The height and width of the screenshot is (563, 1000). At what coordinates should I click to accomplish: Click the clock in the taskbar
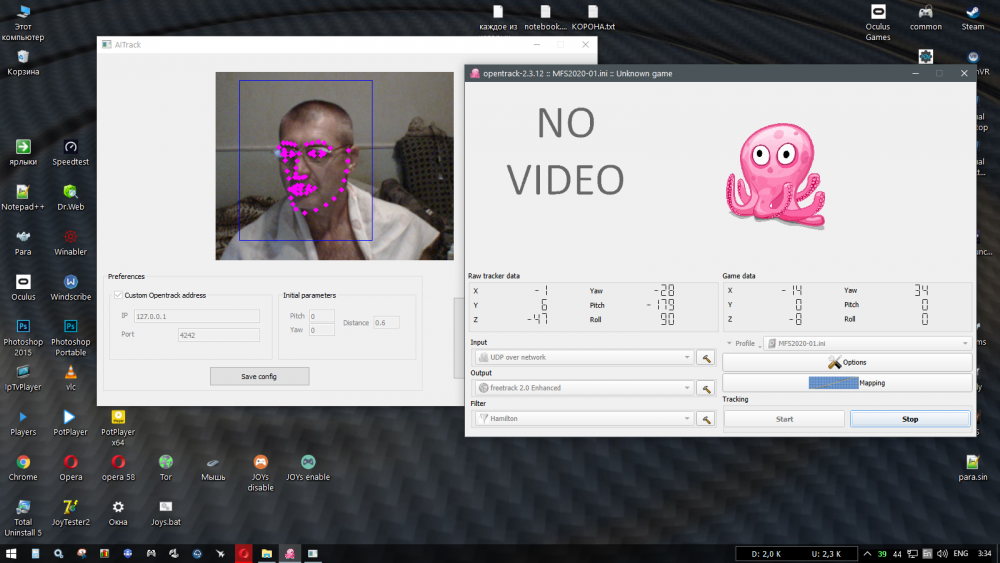tap(985, 553)
